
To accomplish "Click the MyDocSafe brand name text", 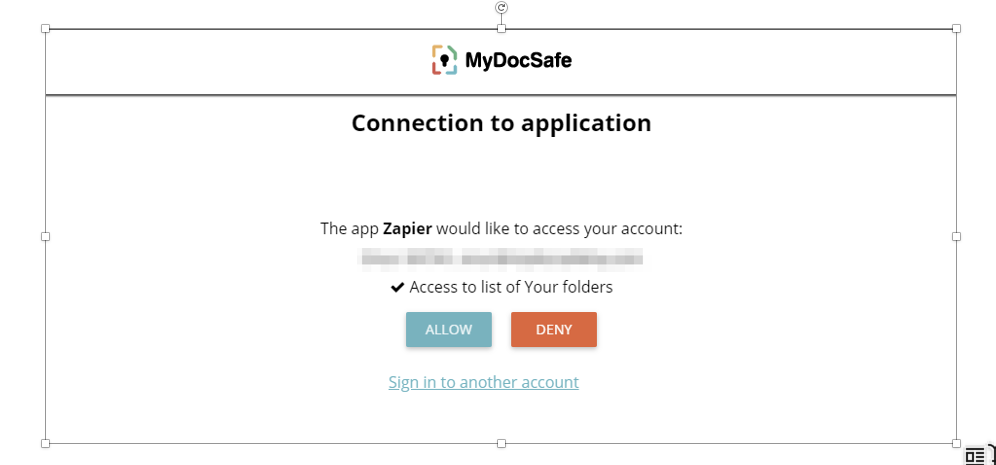I will (x=518, y=61).
